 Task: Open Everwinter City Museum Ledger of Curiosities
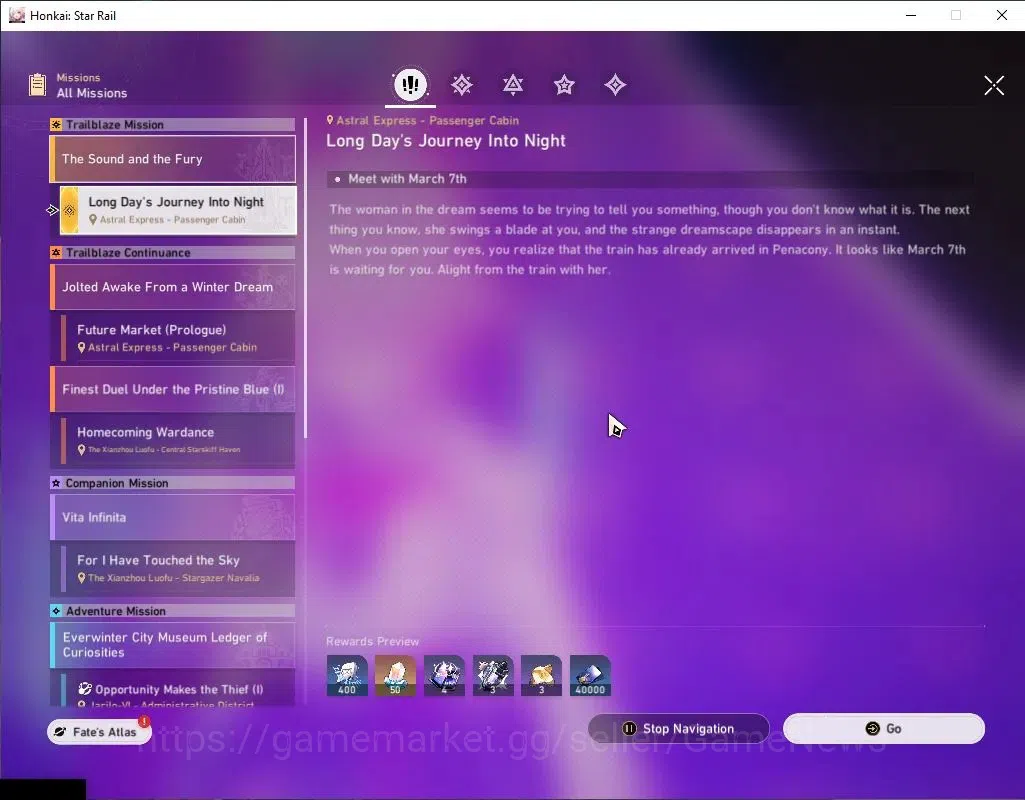173,644
